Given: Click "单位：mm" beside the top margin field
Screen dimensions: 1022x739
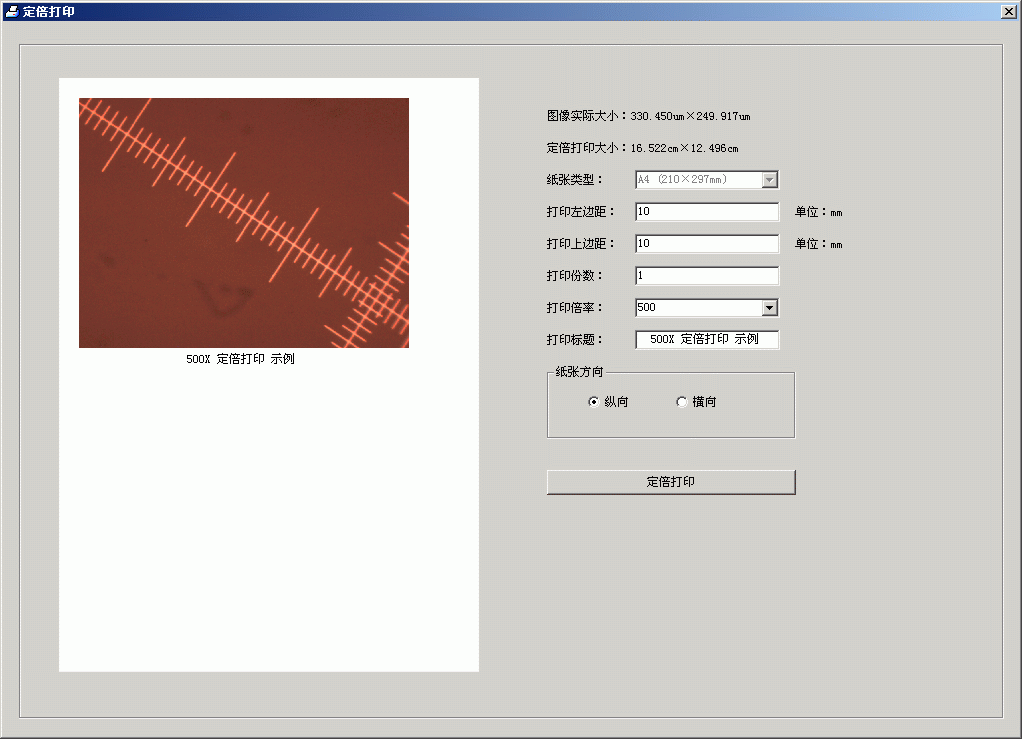Looking at the screenshot, I should [819, 244].
